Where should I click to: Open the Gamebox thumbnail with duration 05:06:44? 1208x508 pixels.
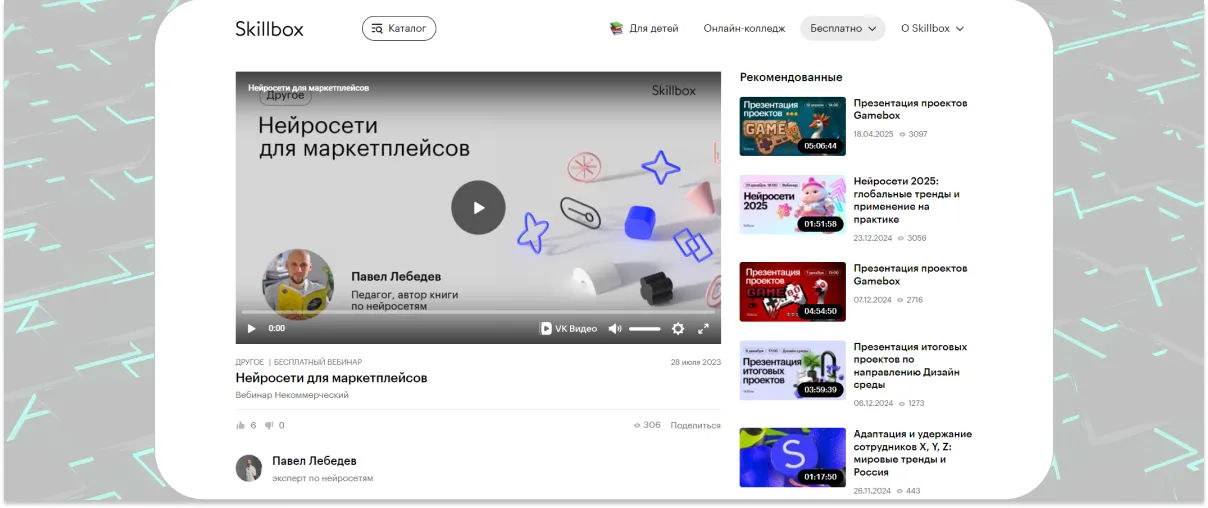coord(792,126)
